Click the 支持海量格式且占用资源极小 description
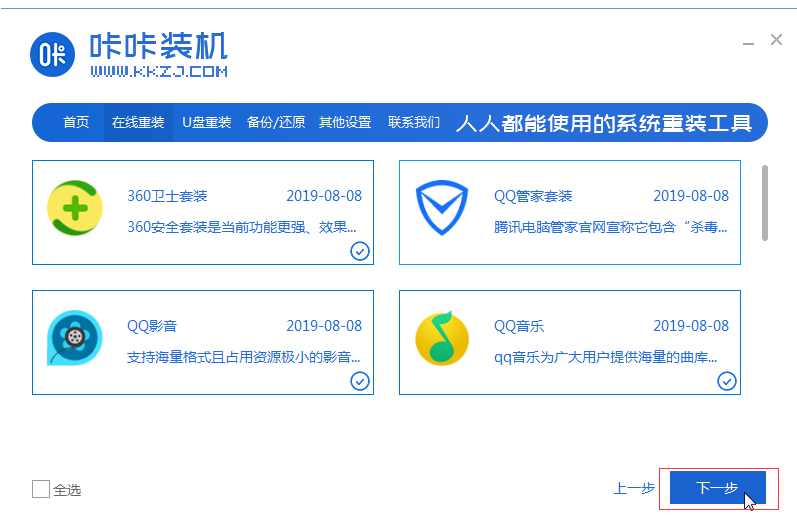797x525 pixels. click(x=243, y=357)
